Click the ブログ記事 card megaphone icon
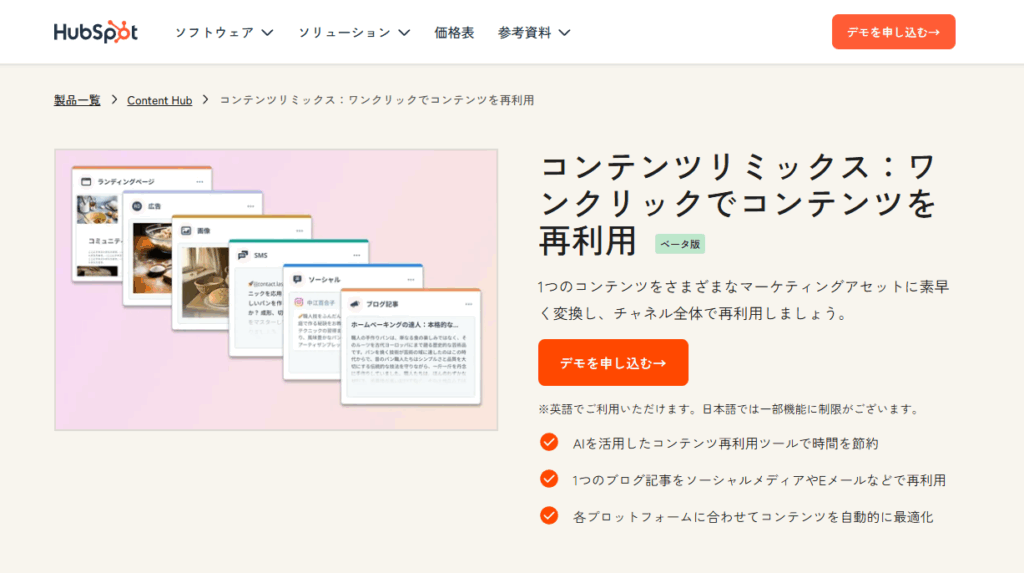This screenshot has height=573, width=1024. (355, 304)
